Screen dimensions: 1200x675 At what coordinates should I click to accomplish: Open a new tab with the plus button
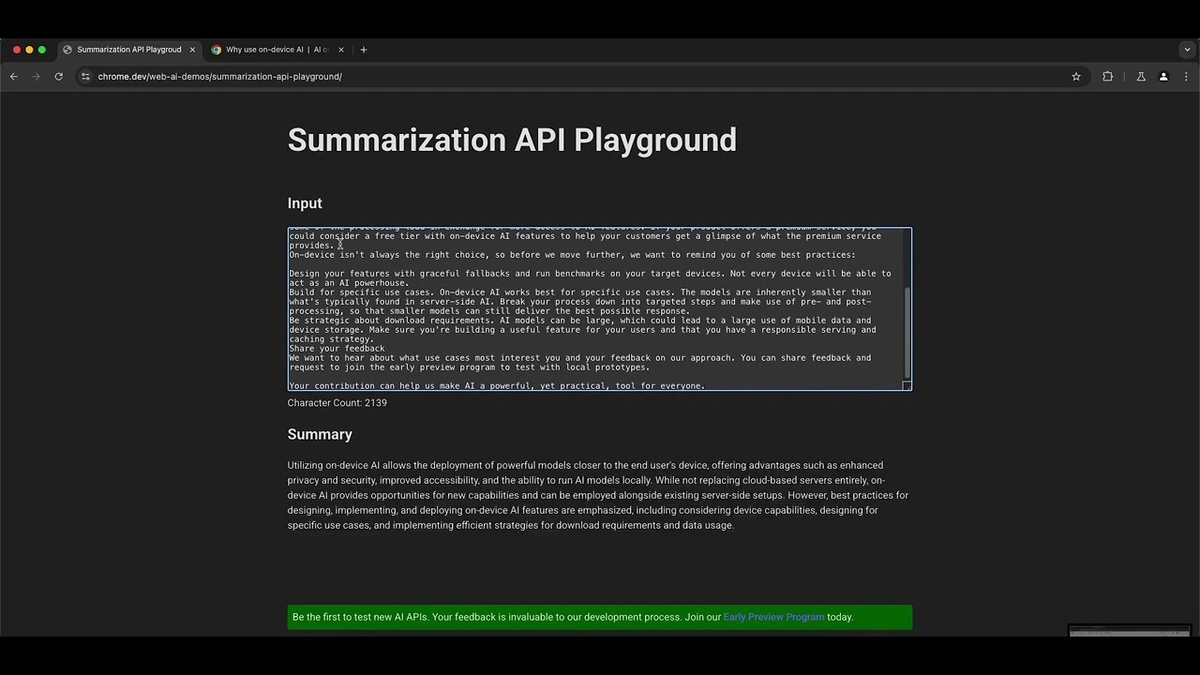coord(363,49)
